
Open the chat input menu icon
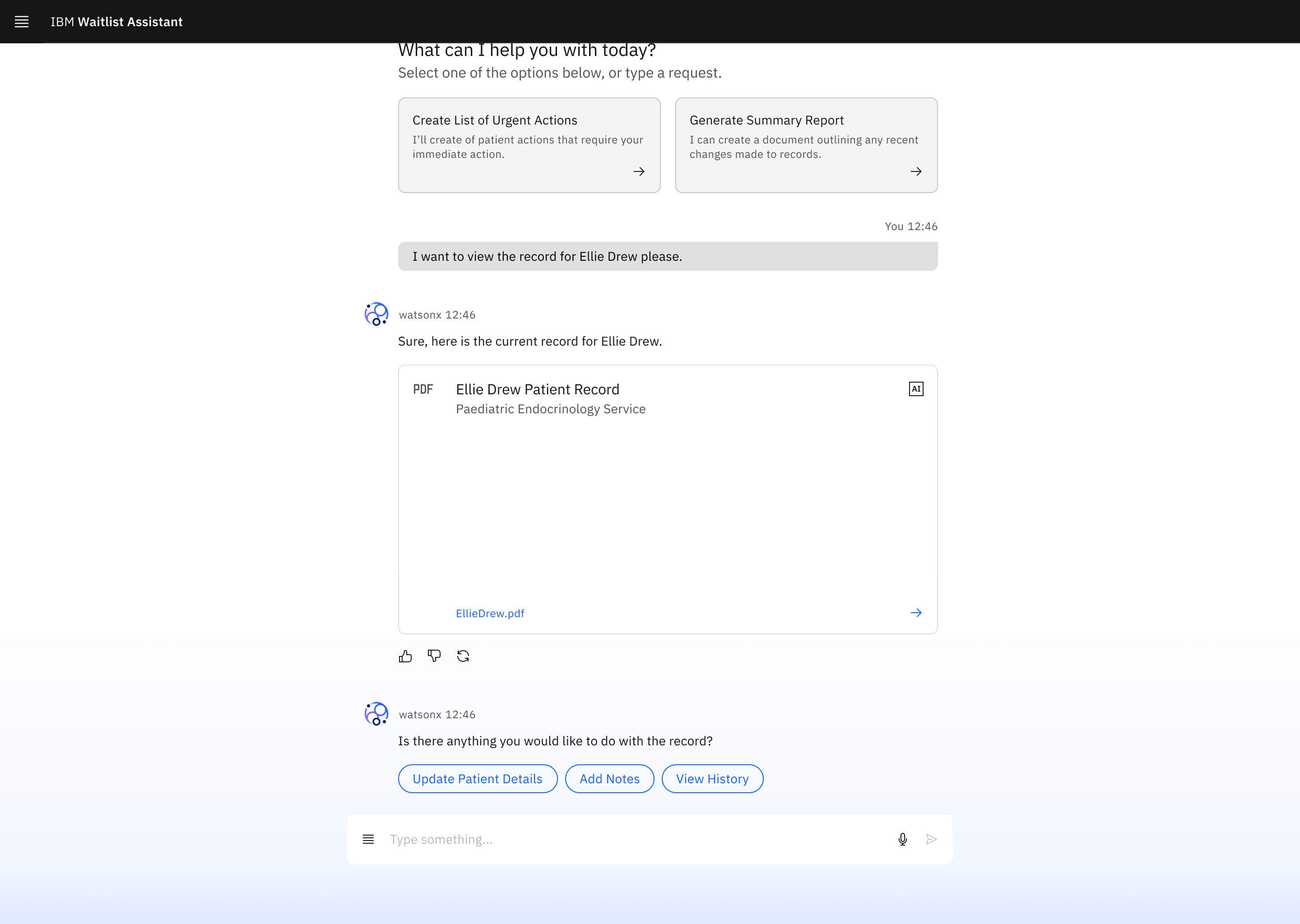pos(368,839)
